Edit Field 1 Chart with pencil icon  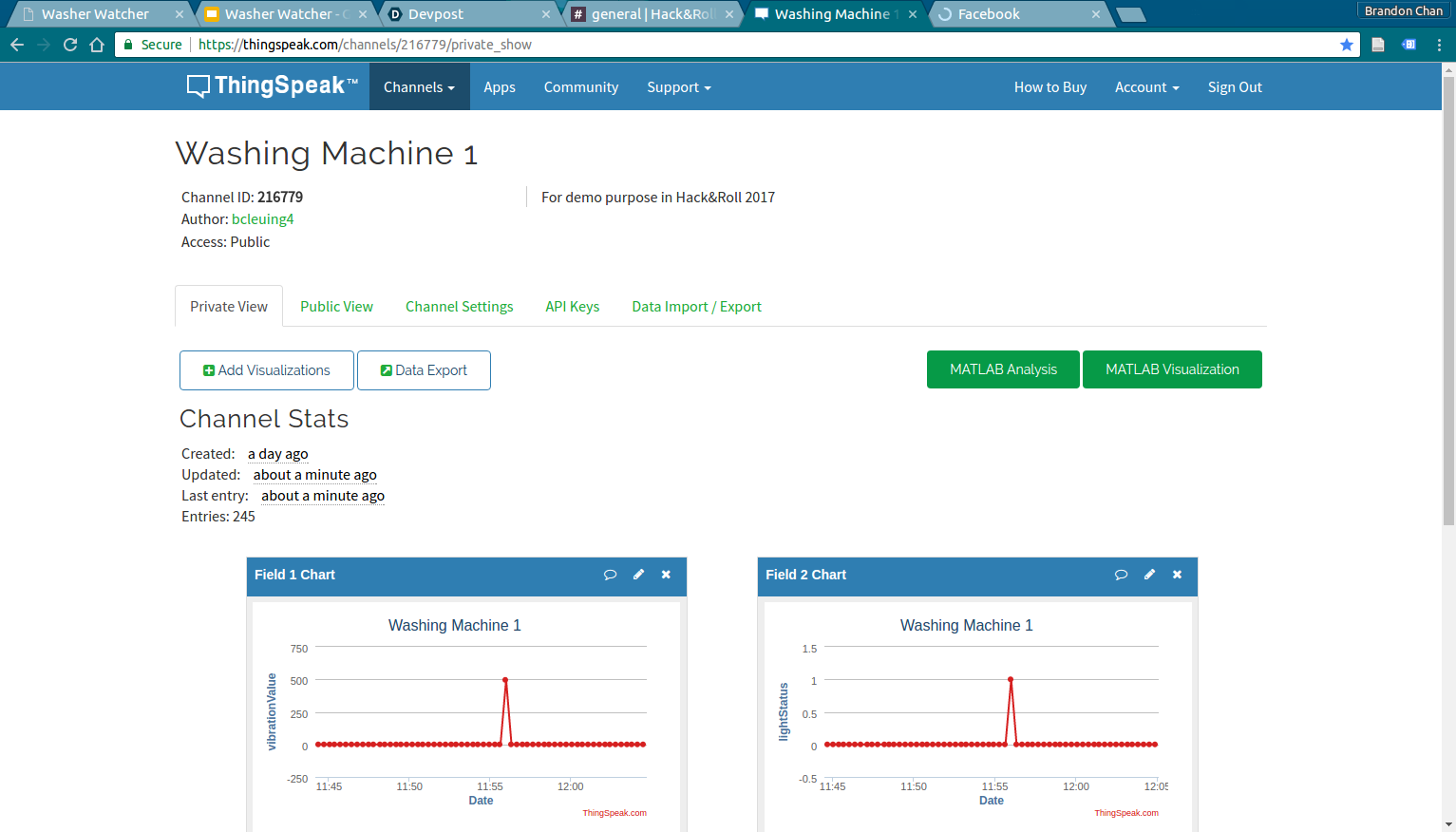[638, 575]
